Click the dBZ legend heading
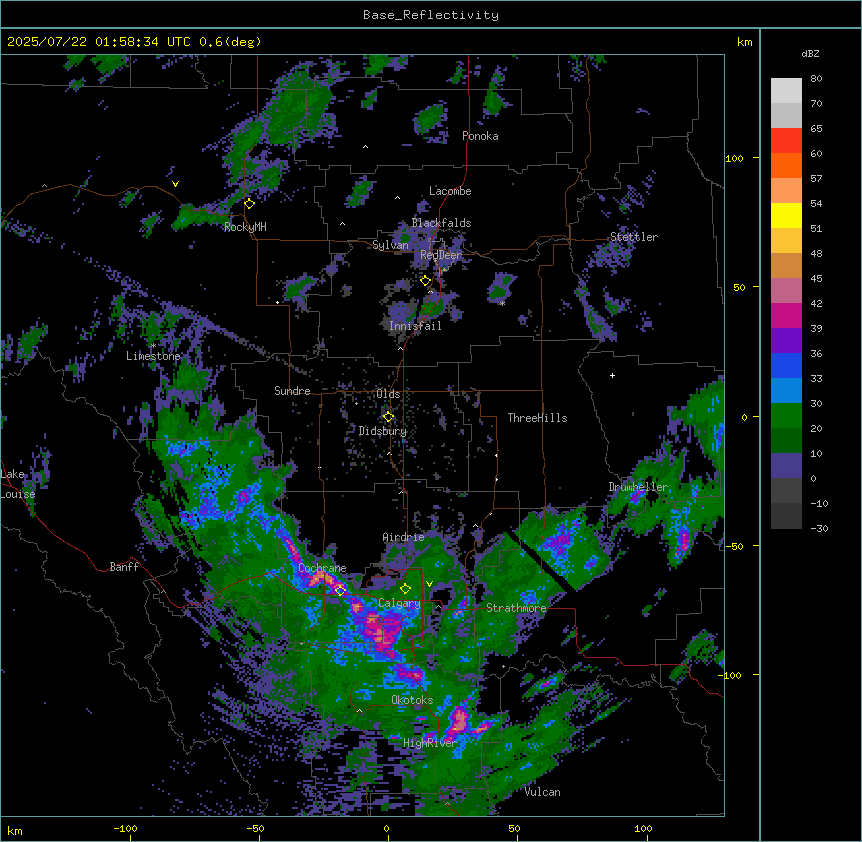 (810, 53)
